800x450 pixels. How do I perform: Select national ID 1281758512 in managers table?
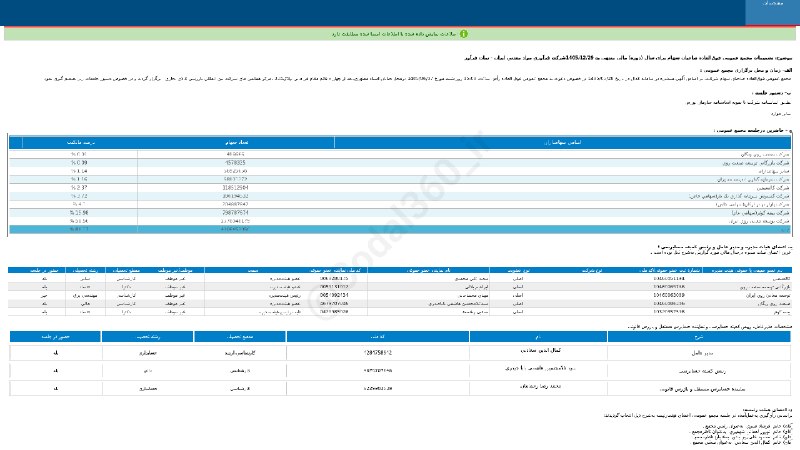[x=378, y=353]
